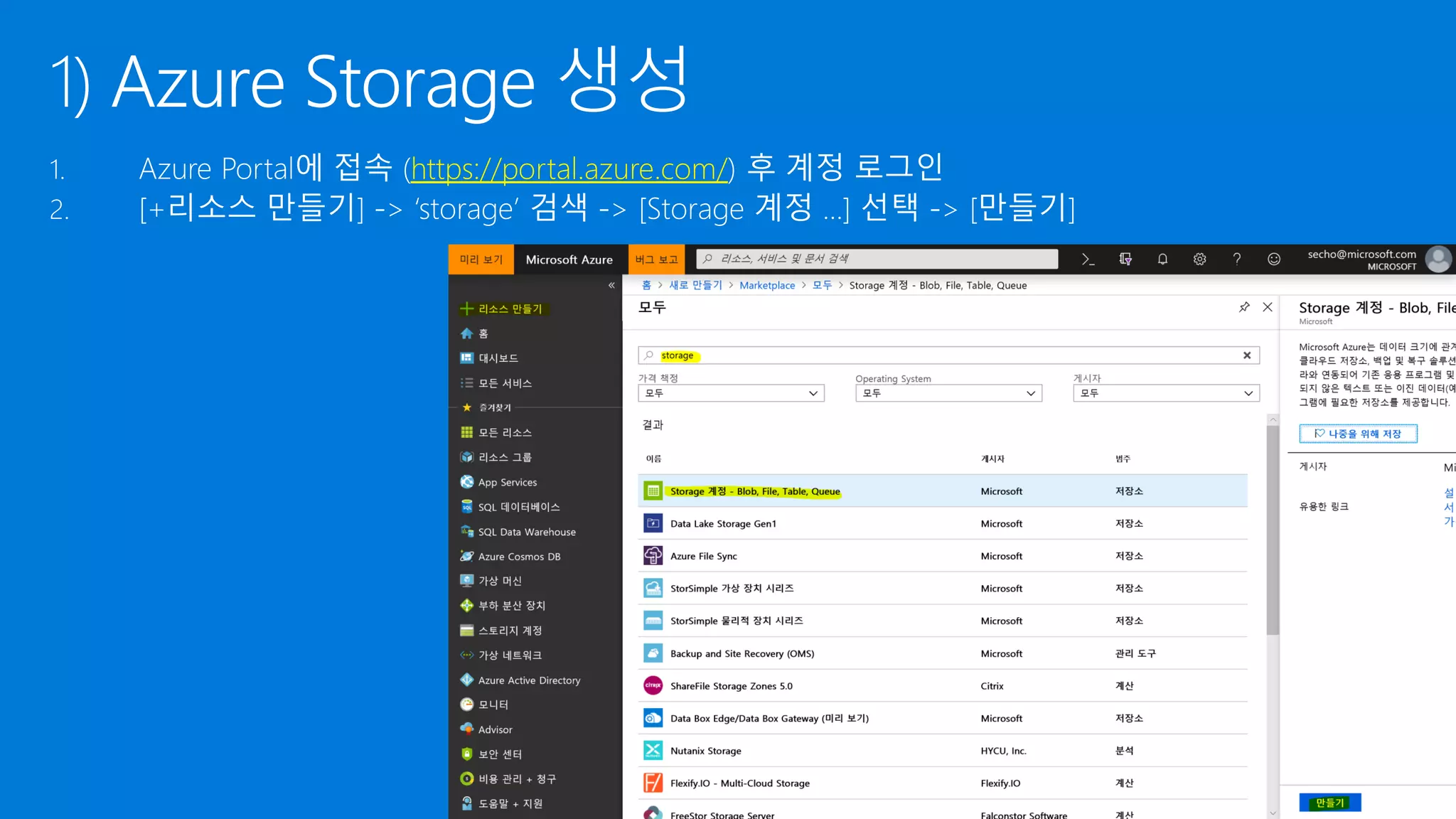Select Flexify.IO - Multi-Cloud Storage result
Screen dimensions: 1456x819
click(x=943, y=783)
